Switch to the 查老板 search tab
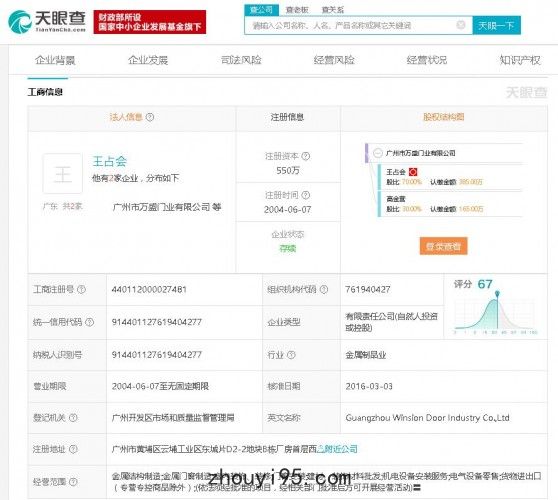This screenshot has height=500, width=558. pyautogui.click(x=297, y=10)
